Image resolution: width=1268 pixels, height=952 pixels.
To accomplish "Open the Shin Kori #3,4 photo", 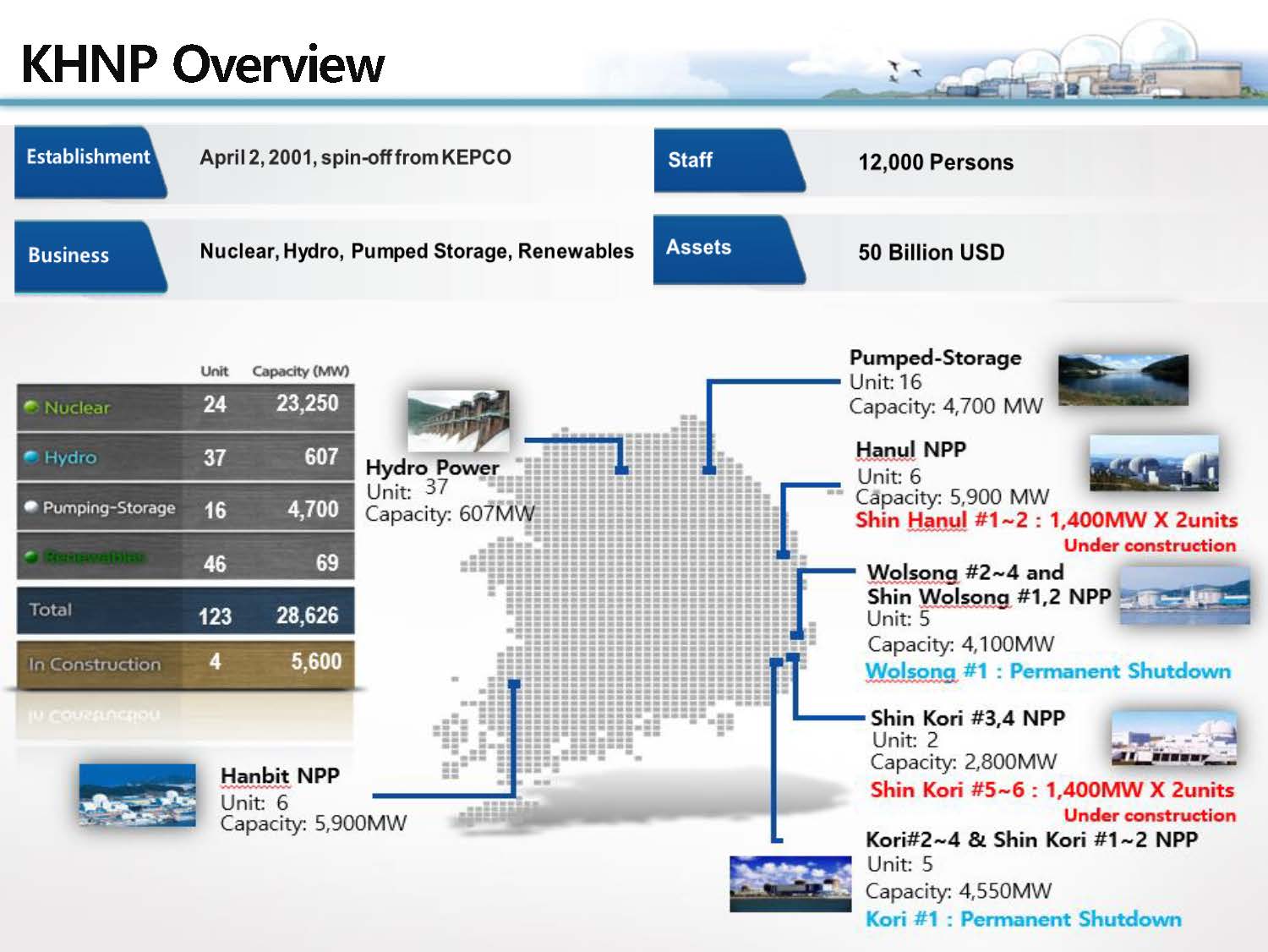I will point(1173,738).
